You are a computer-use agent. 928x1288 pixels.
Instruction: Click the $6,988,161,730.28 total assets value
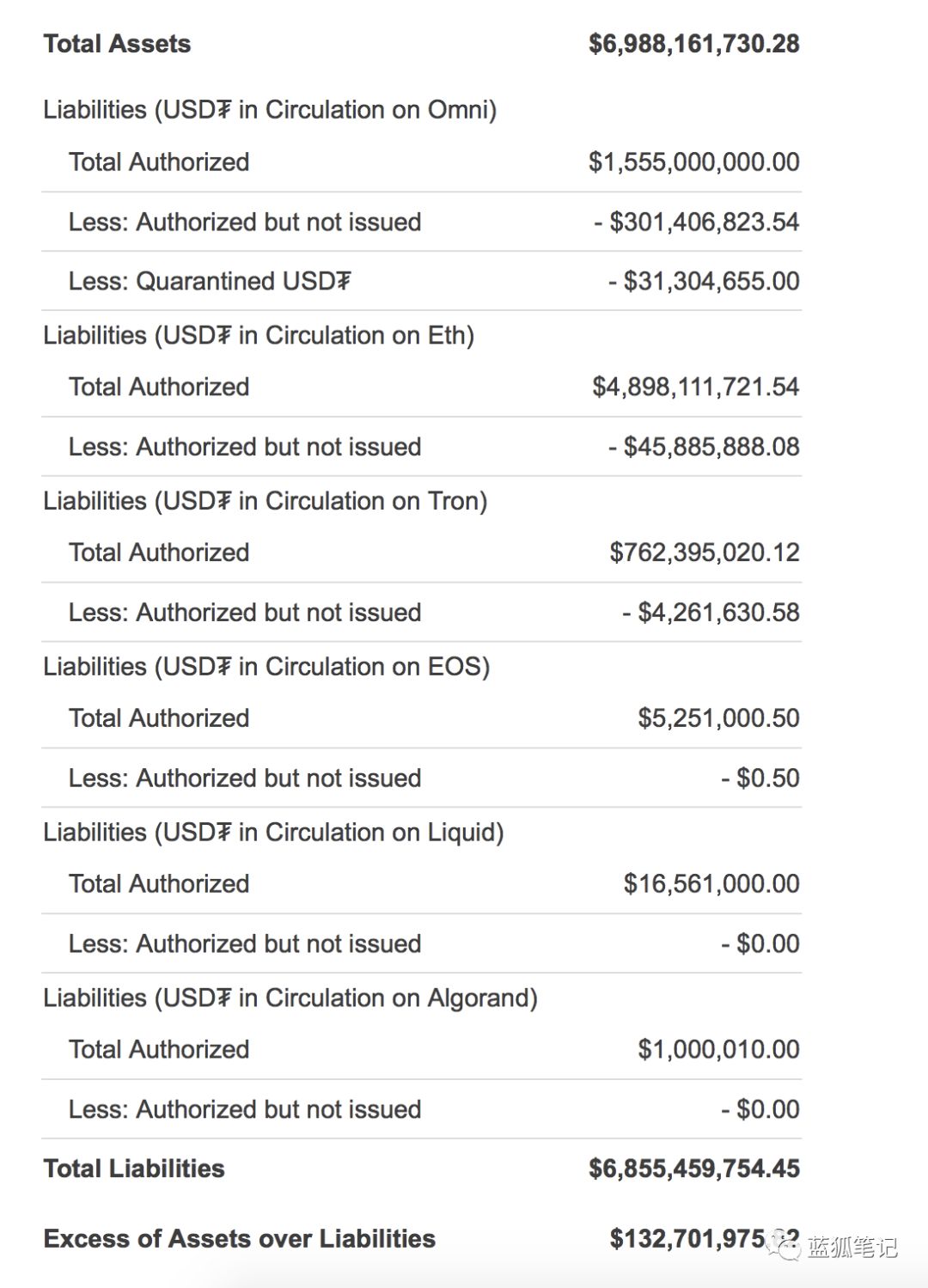coord(693,44)
